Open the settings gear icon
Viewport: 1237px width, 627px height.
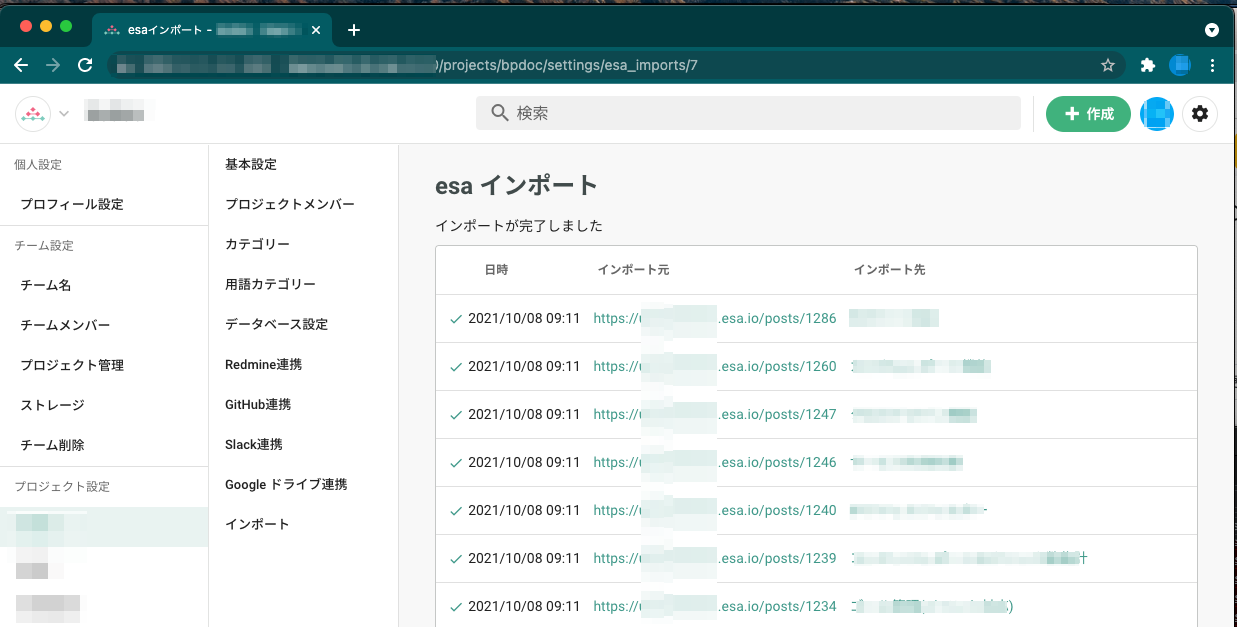(1200, 114)
